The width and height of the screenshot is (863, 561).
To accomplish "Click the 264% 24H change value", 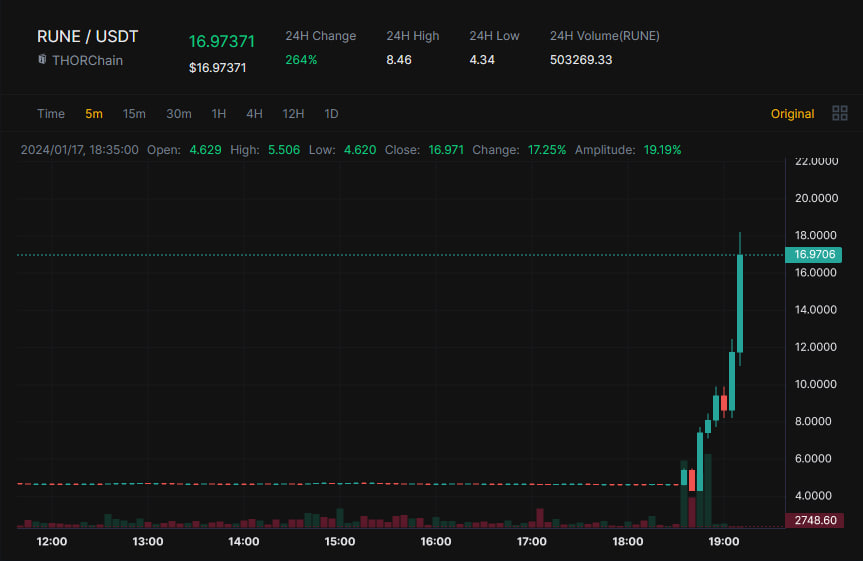I will tap(301, 59).
